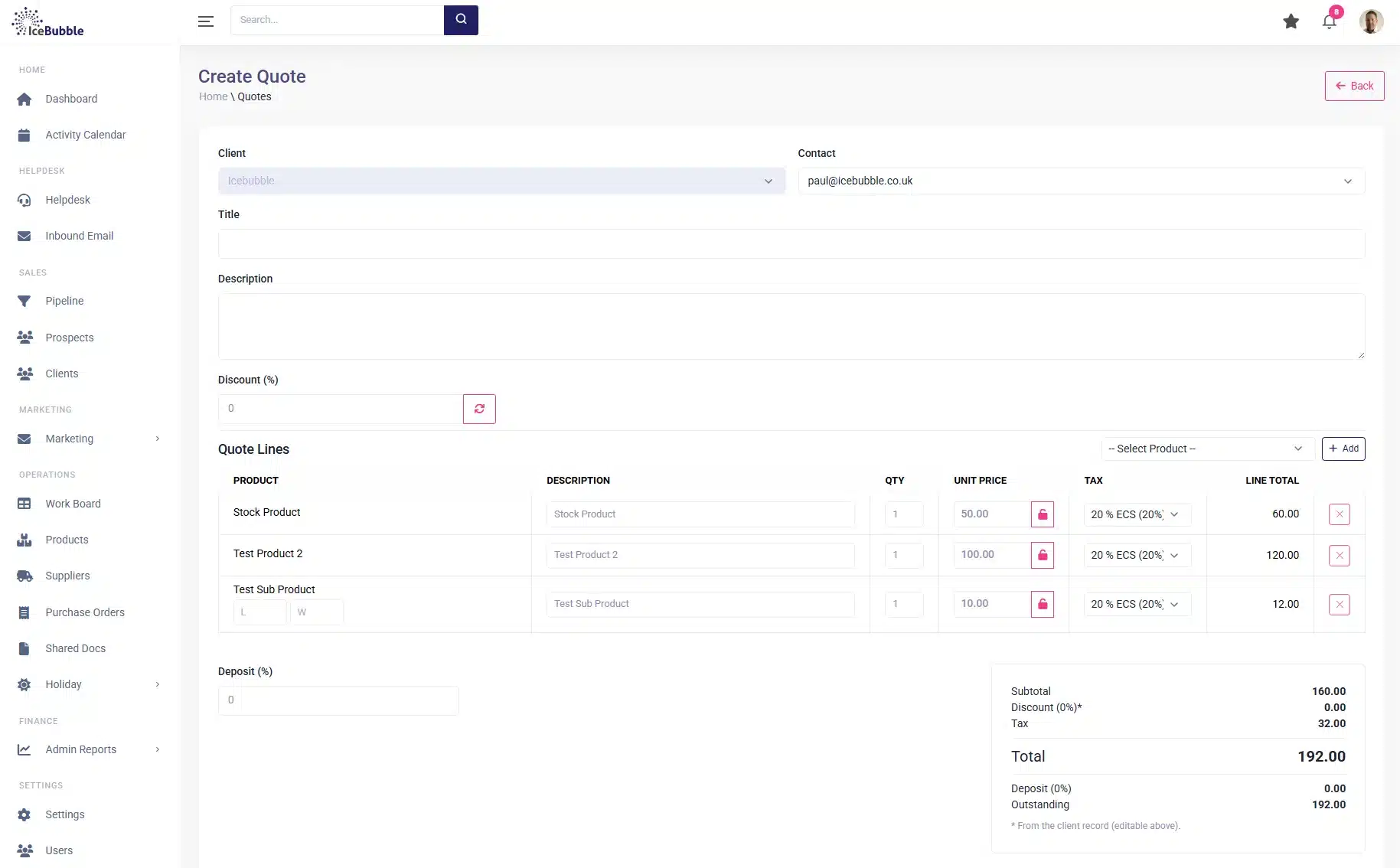Go to Purchase Orders in sidebar

[84, 612]
